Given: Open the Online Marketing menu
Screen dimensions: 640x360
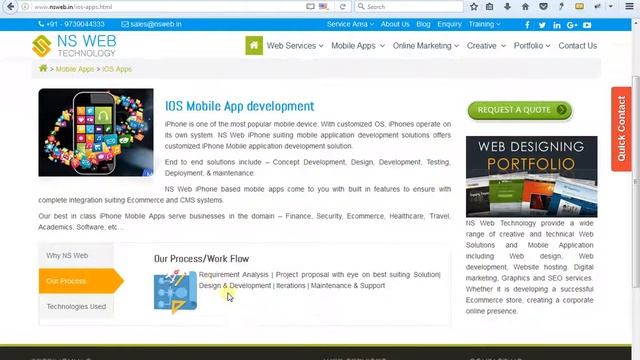Looking at the screenshot, I should pos(426,46).
